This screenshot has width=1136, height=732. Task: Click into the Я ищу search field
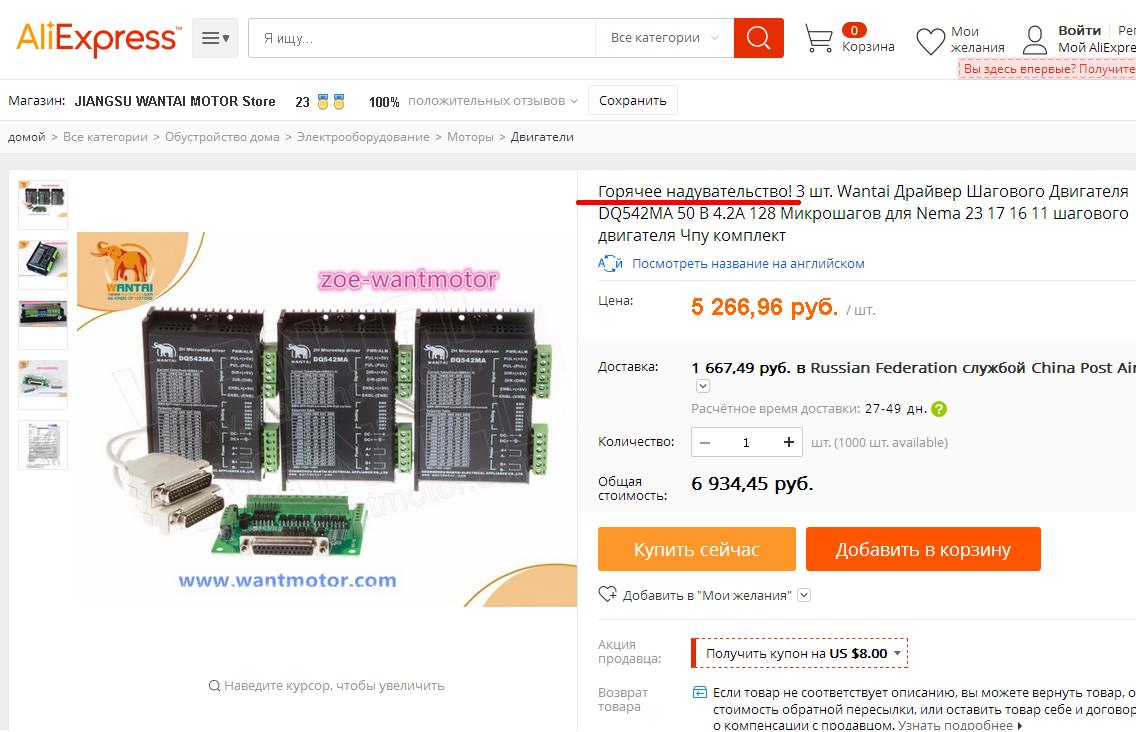422,38
